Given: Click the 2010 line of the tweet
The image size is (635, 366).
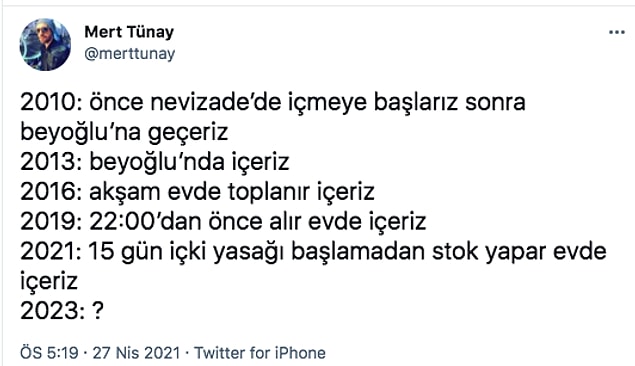Looking at the screenshot, I should 273,102.
